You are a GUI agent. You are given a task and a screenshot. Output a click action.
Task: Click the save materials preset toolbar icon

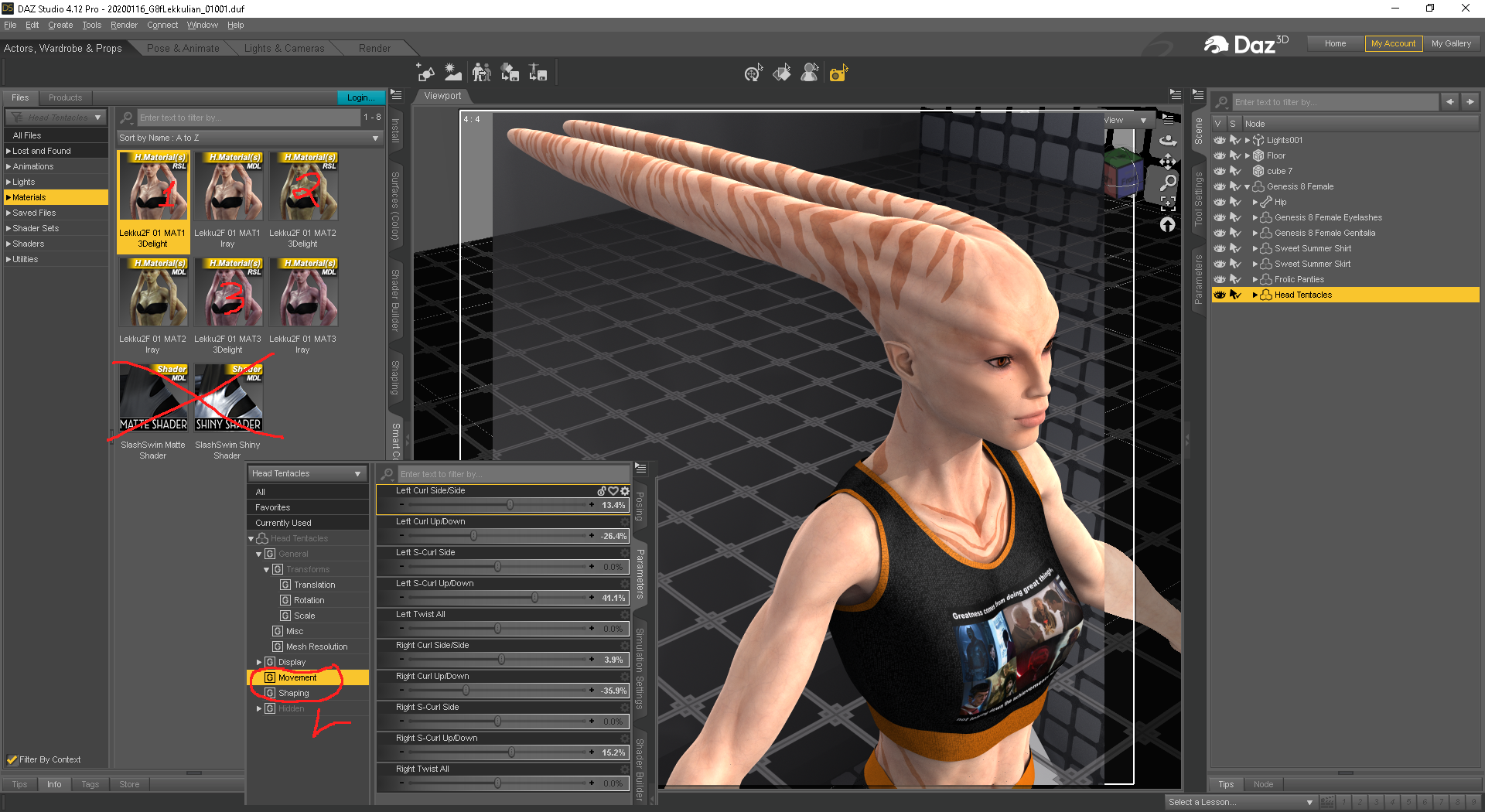[510, 73]
